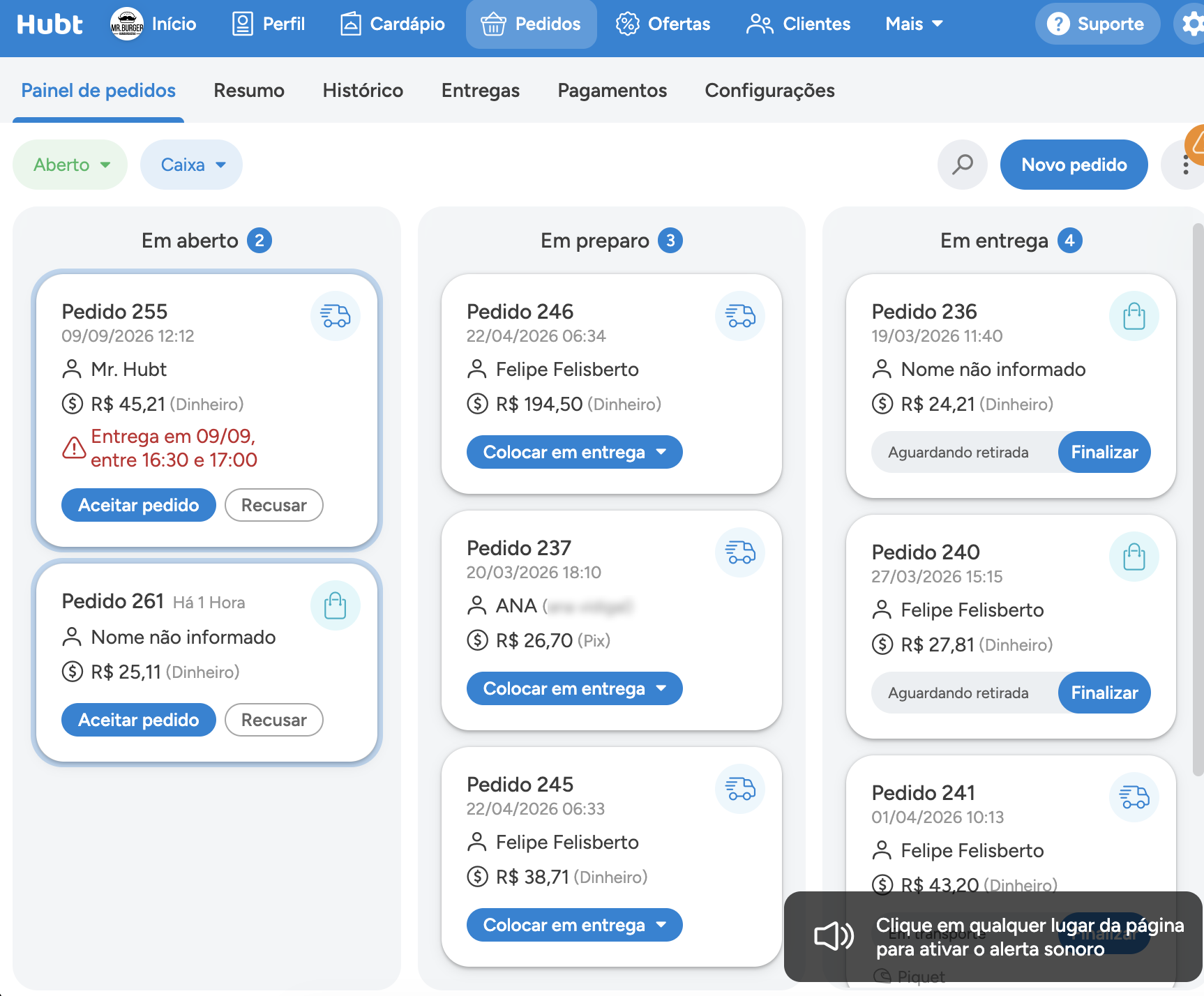
Task: Click delivery truck icon on Pedido 237
Action: pyautogui.click(x=740, y=552)
